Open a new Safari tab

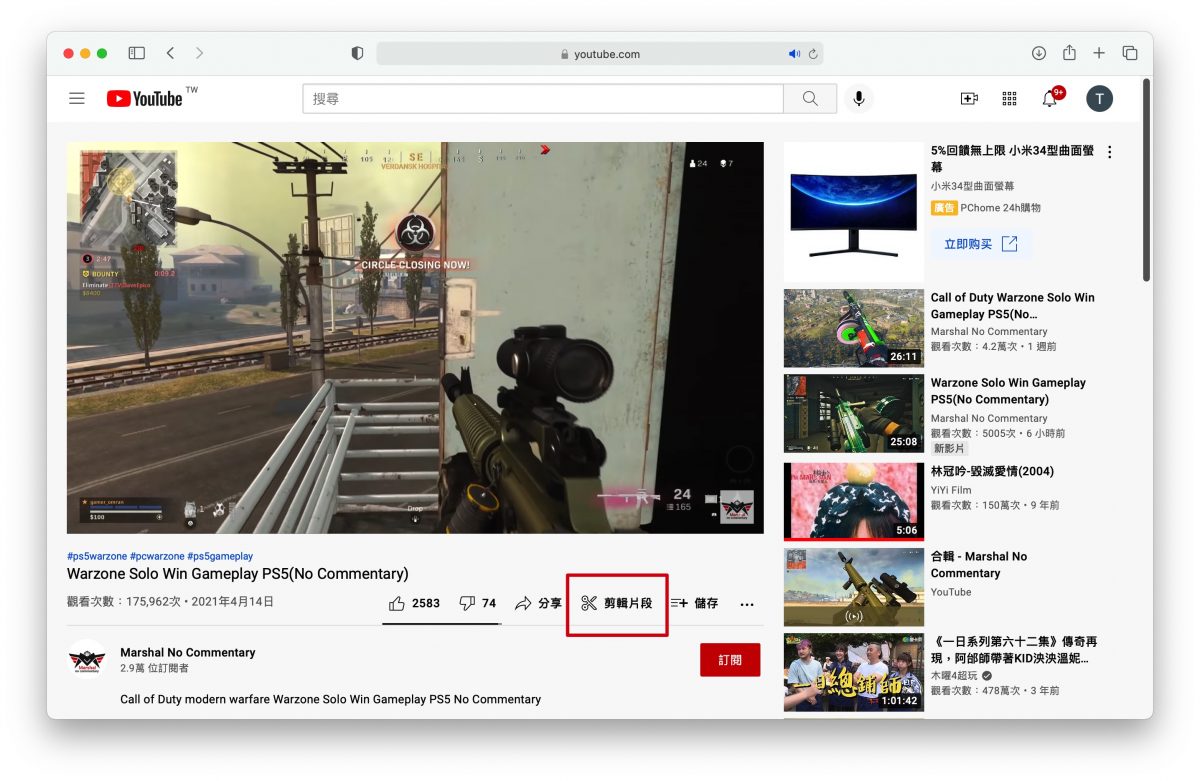[x=1099, y=53]
